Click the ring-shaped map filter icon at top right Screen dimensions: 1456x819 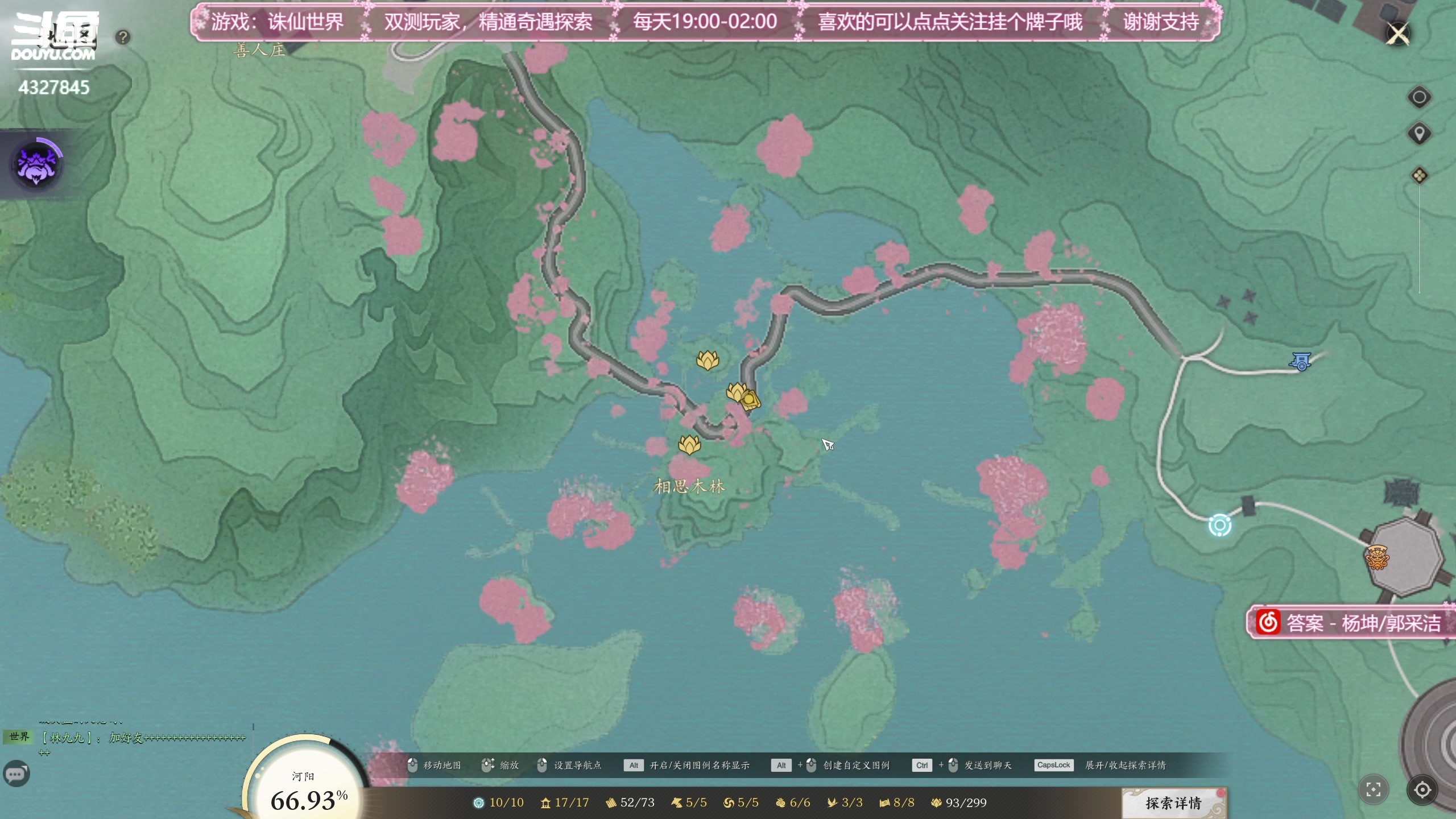click(x=1419, y=97)
